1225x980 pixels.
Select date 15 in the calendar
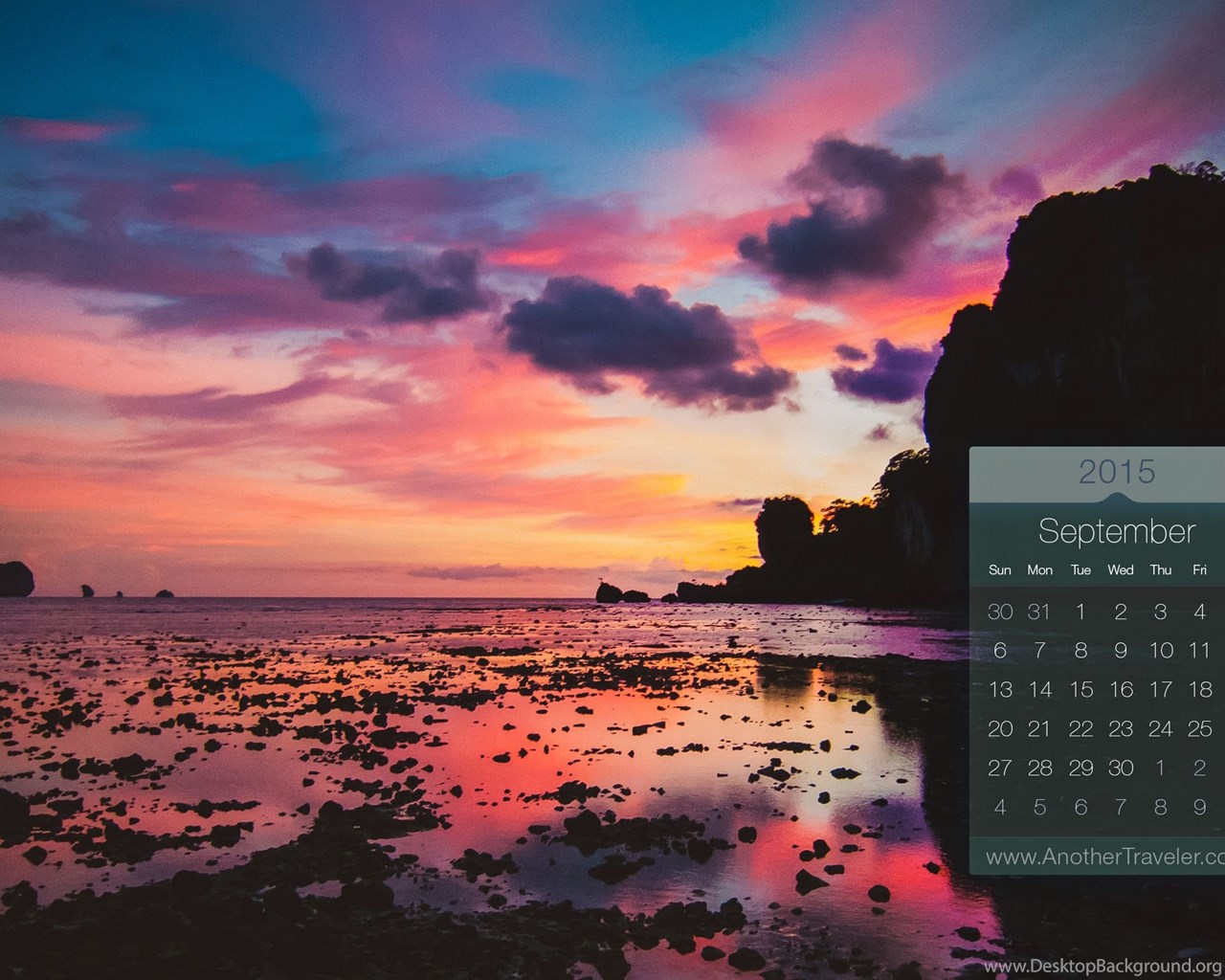coord(1080,689)
